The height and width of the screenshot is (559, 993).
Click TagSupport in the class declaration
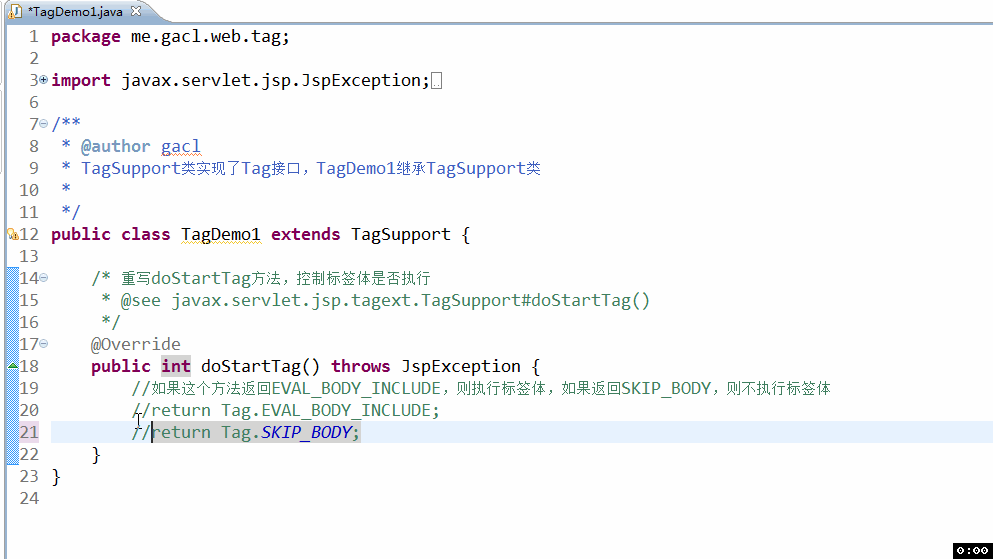[401, 234]
